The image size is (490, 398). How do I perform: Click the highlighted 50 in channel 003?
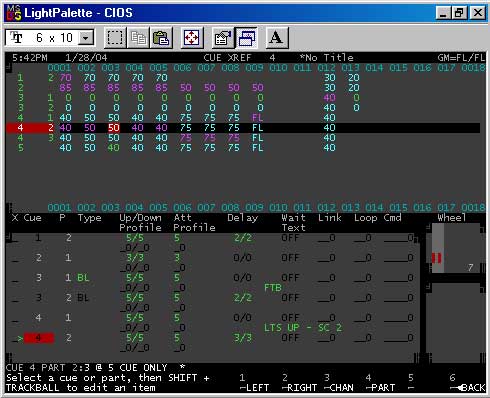coord(113,128)
